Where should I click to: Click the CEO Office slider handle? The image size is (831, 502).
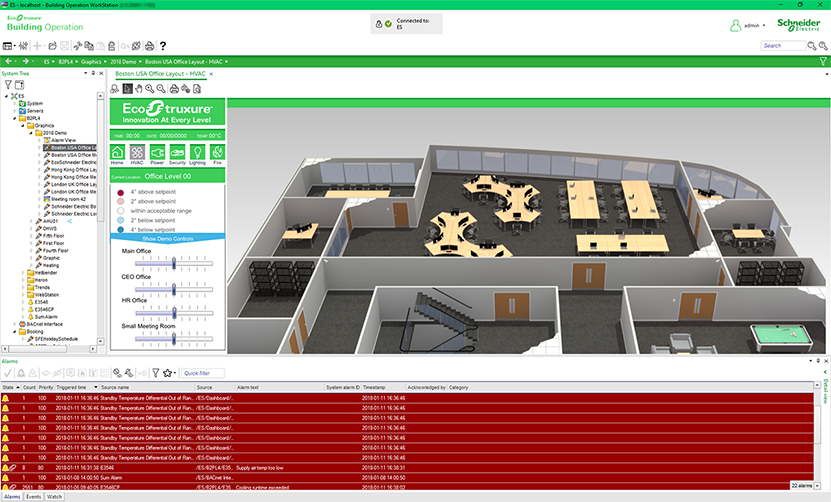[x=174, y=289]
